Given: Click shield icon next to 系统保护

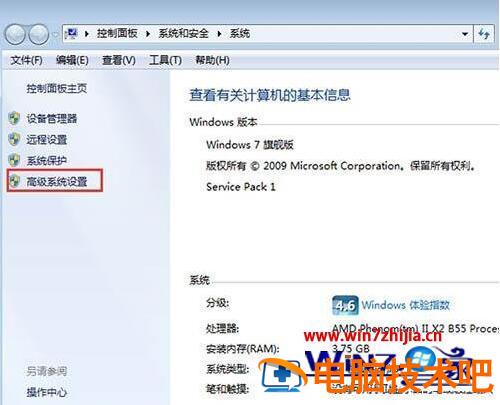Looking at the screenshot, I should pos(14,160).
